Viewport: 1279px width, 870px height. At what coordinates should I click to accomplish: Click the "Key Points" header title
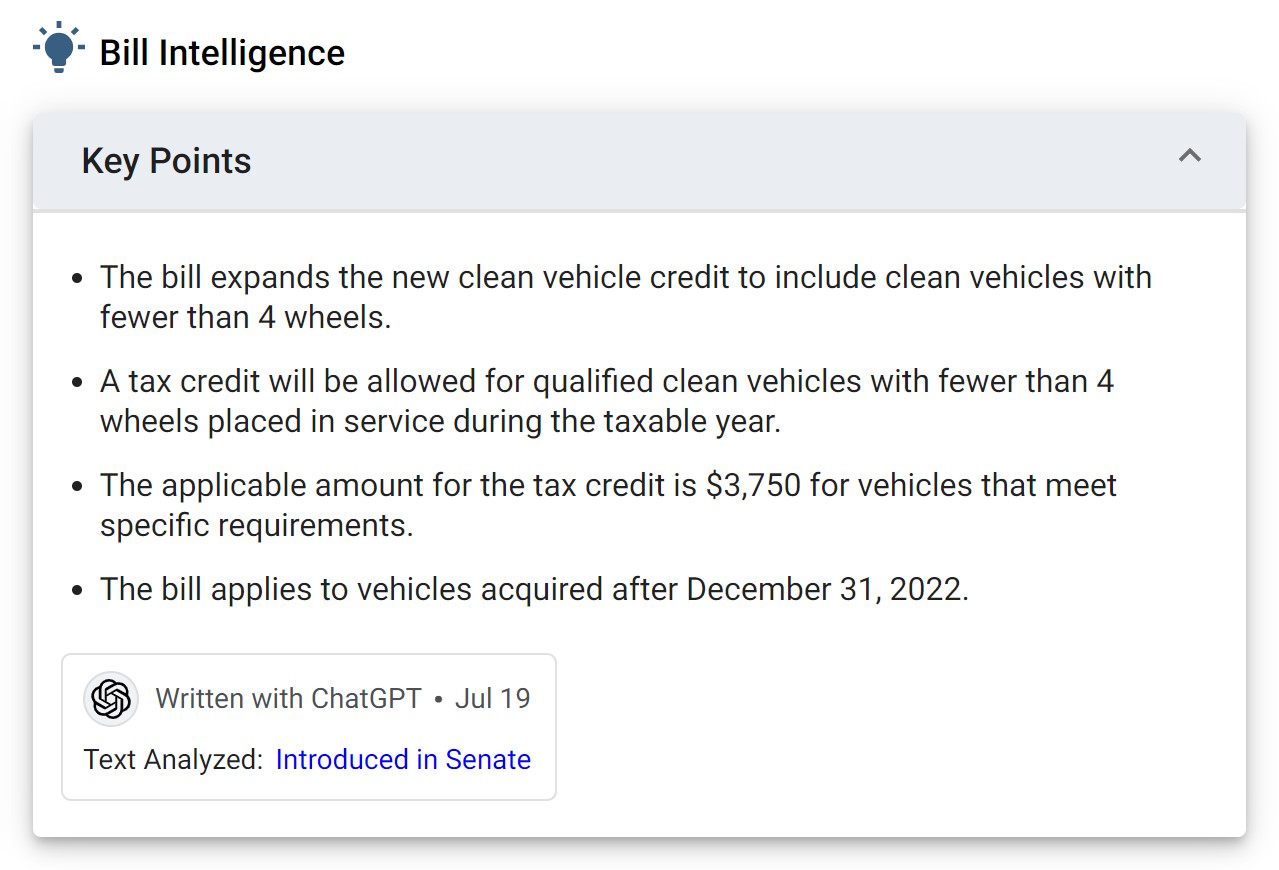click(x=166, y=161)
